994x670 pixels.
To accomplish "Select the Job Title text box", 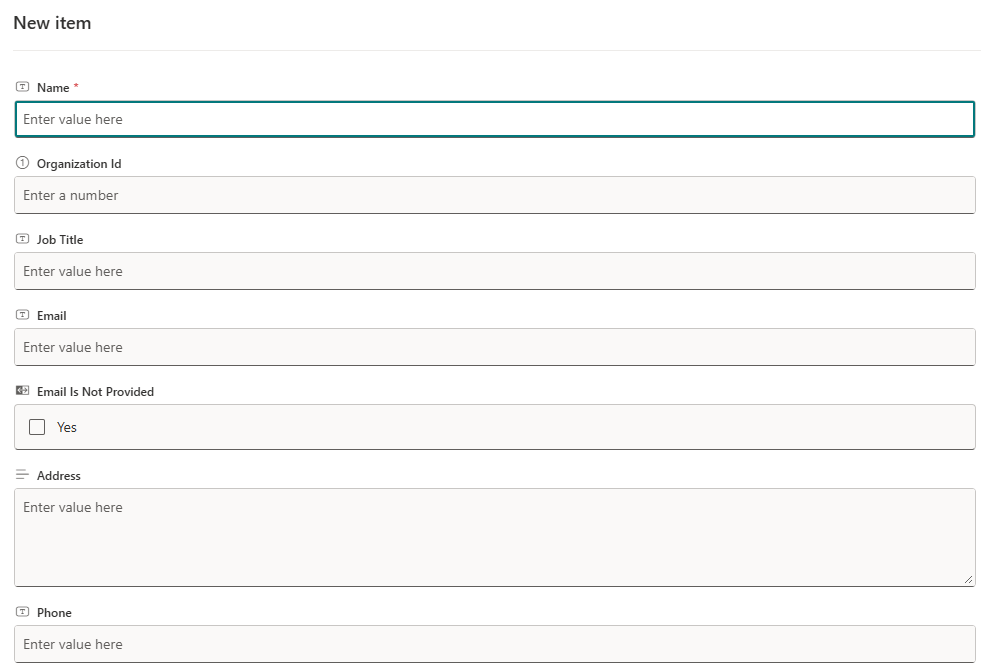I will point(494,271).
